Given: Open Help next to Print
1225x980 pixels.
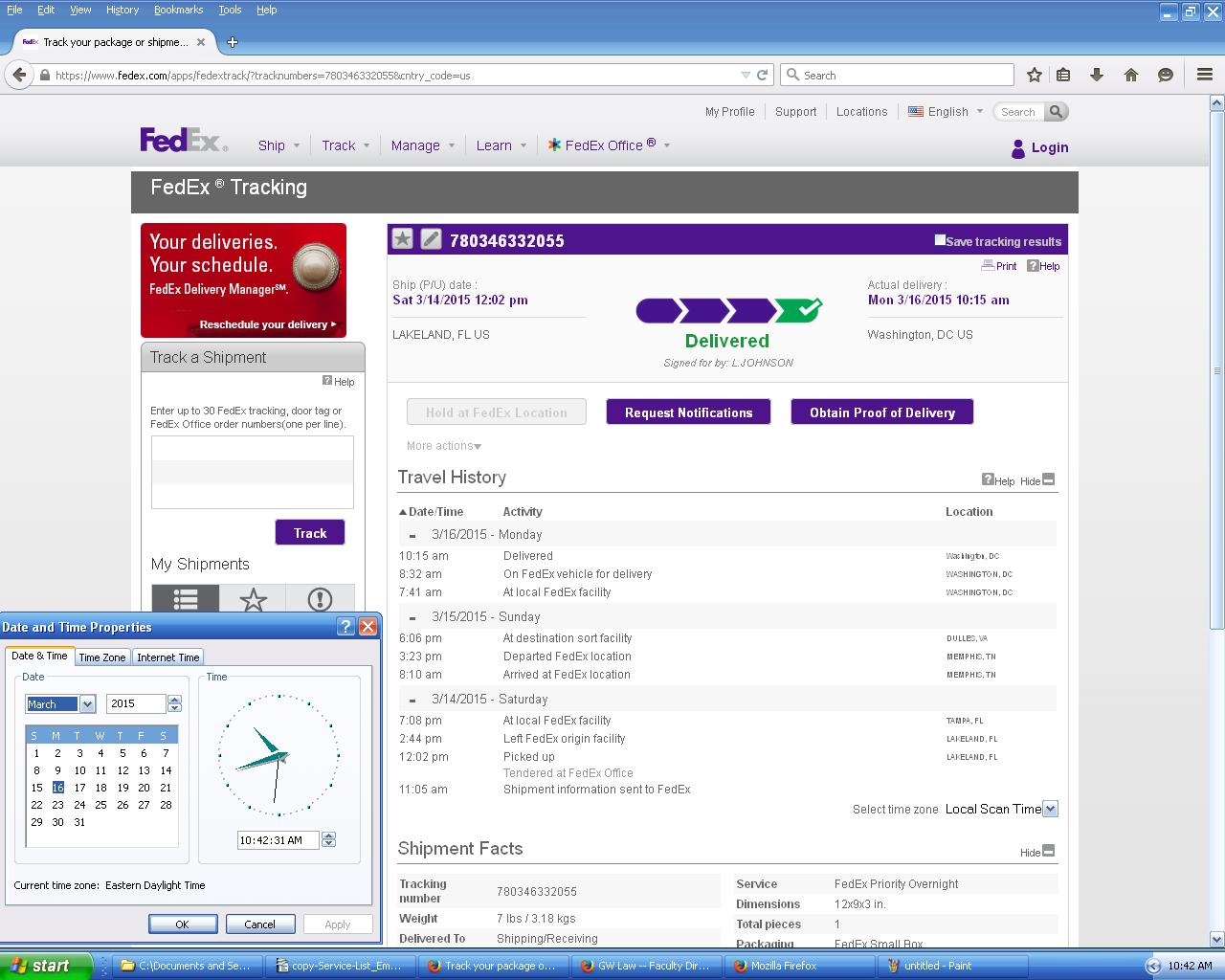Looking at the screenshot, I should [x=1043, y=266].
